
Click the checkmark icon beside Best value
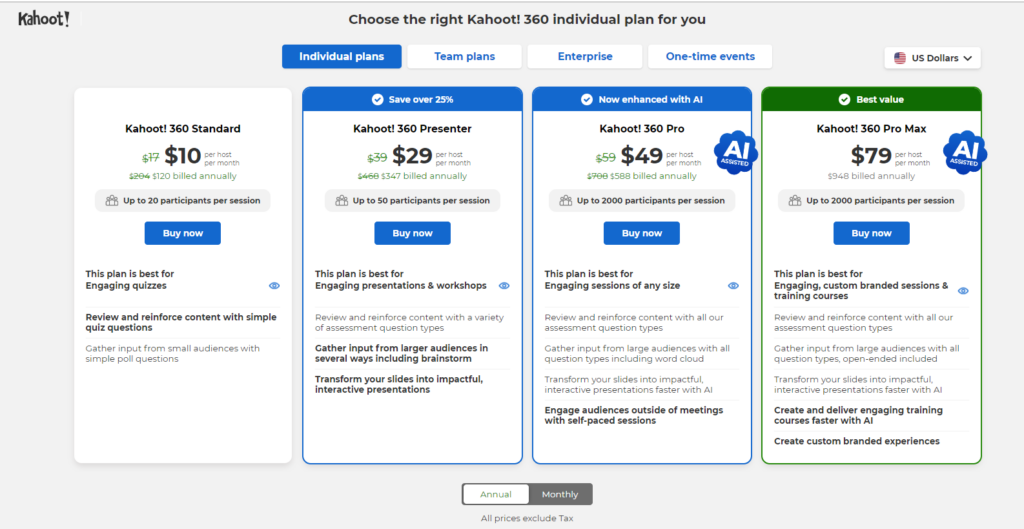(844, 99)
